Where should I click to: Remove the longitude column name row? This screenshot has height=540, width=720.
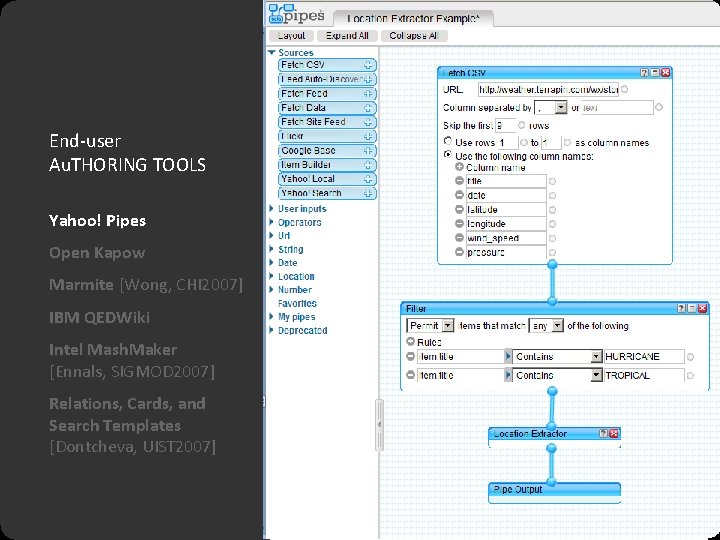pos(459,224)
